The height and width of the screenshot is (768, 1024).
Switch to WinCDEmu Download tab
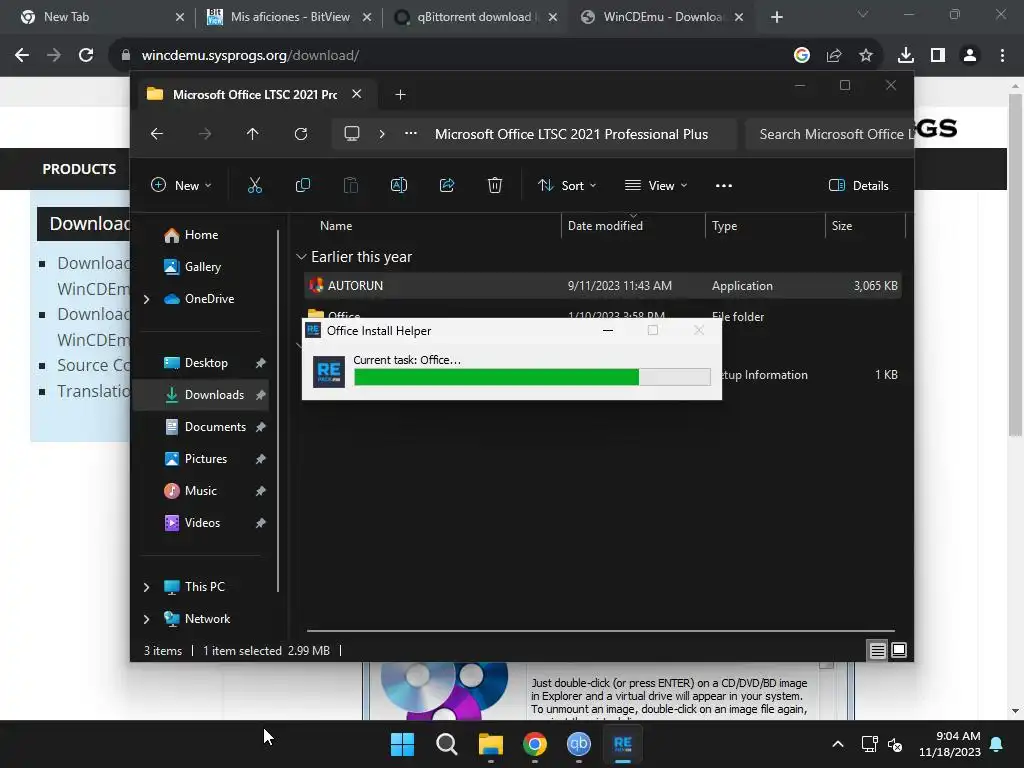662,17
